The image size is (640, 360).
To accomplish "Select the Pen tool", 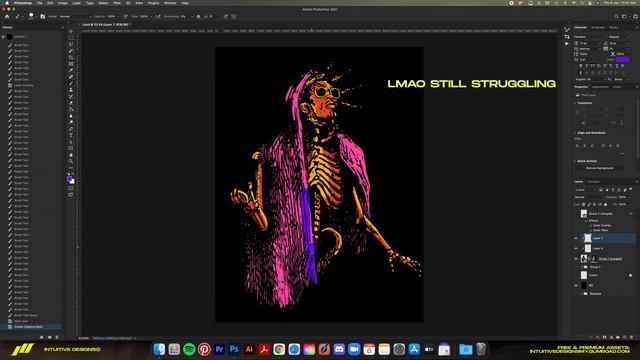I will (x=71, y=129).
